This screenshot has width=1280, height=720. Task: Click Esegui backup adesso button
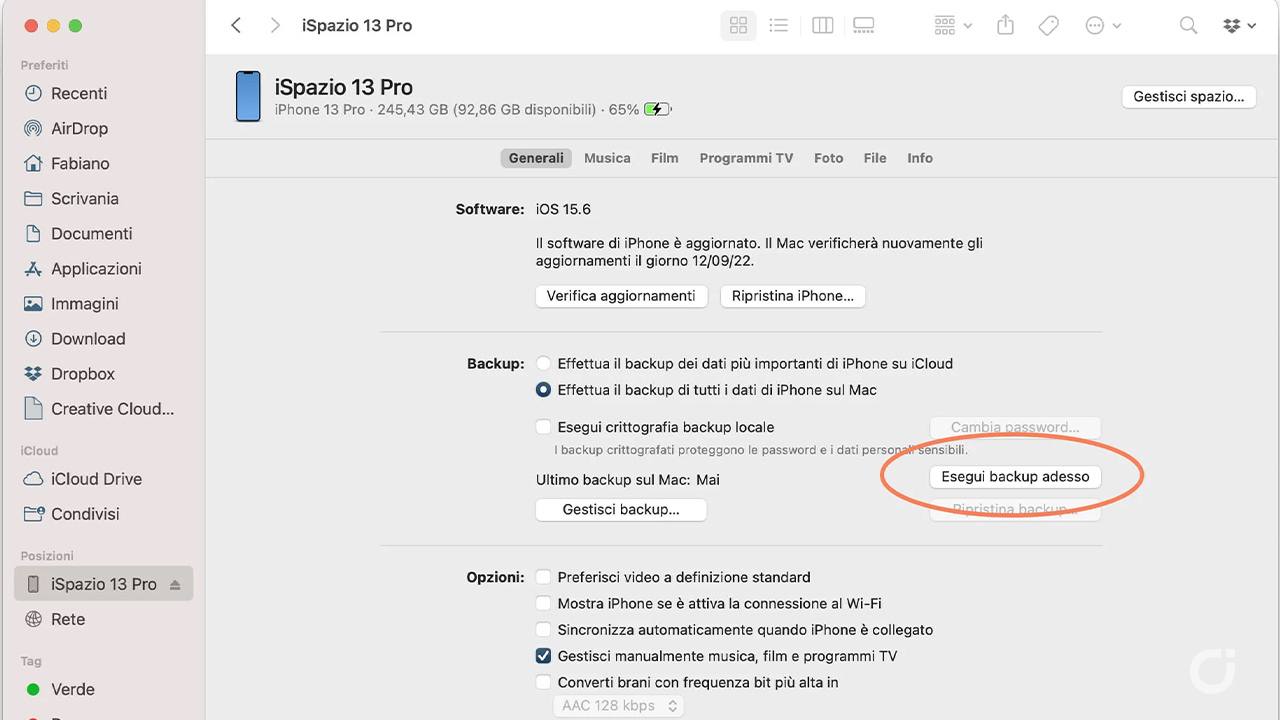(1015, 477)
